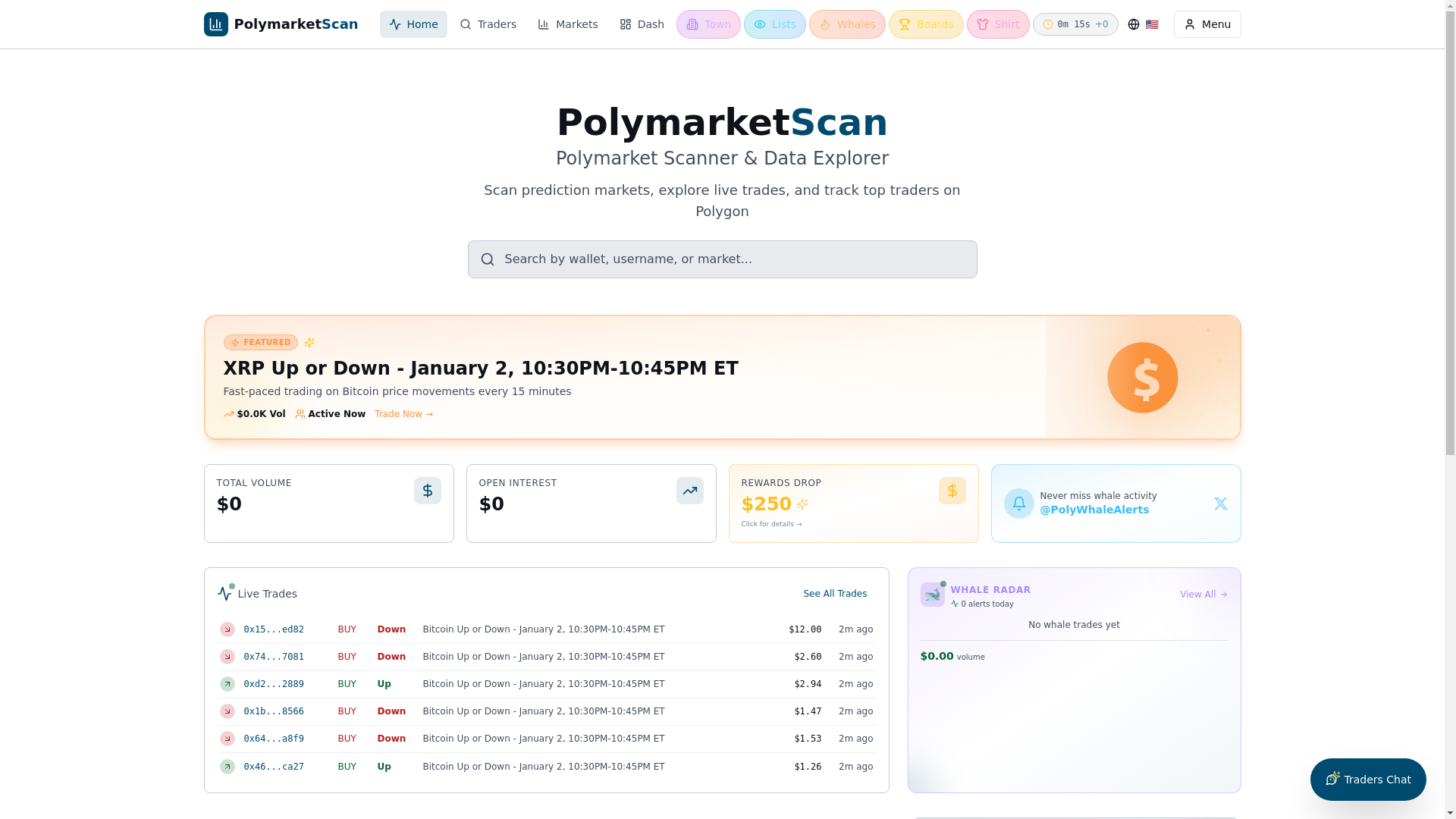The image size is (1456, 819).
Task: Click the $1.47 trade amount
Action: 808,711
